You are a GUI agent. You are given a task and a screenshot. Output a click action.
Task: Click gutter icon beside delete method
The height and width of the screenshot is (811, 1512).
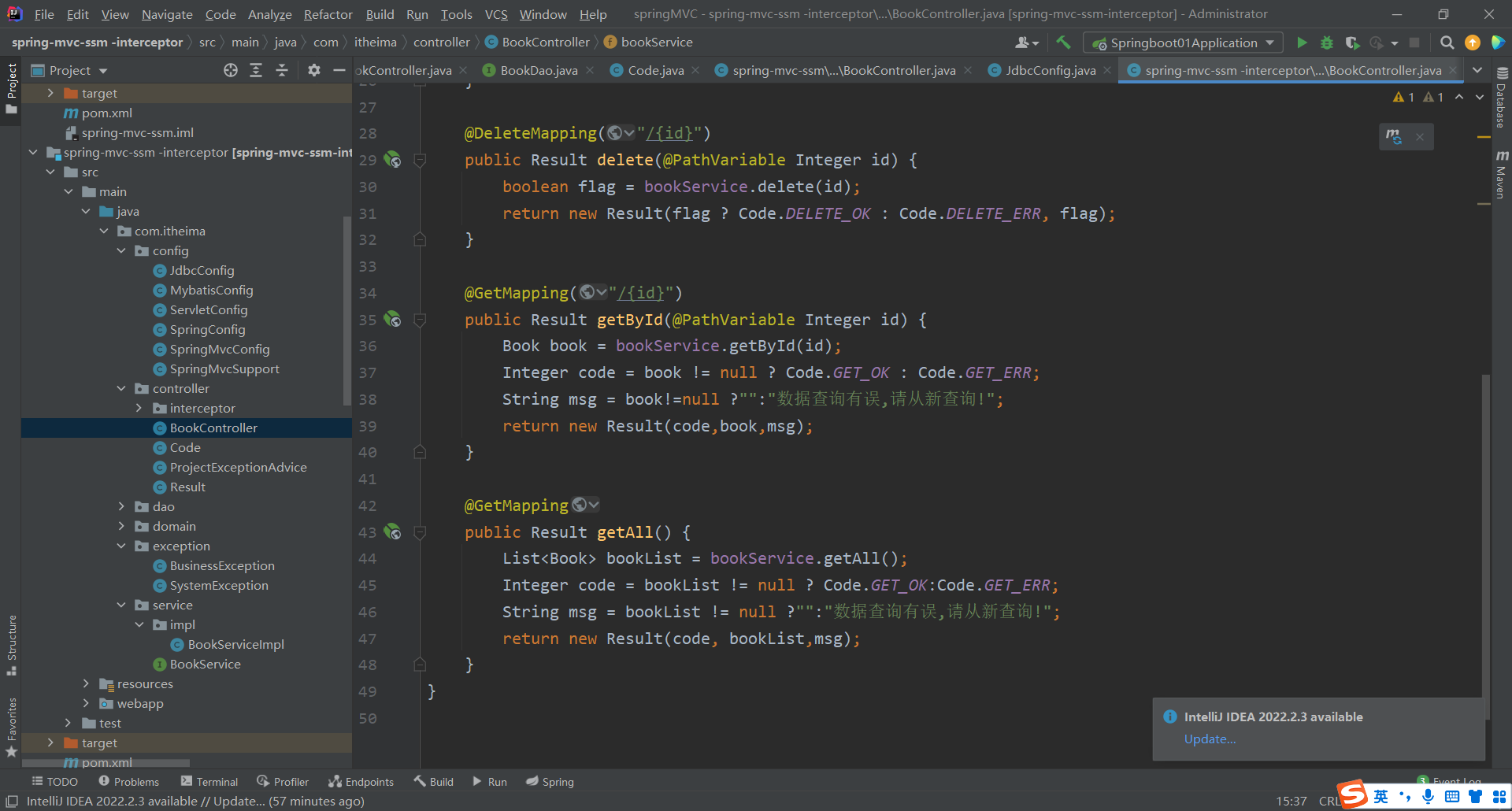coord(392,160)
